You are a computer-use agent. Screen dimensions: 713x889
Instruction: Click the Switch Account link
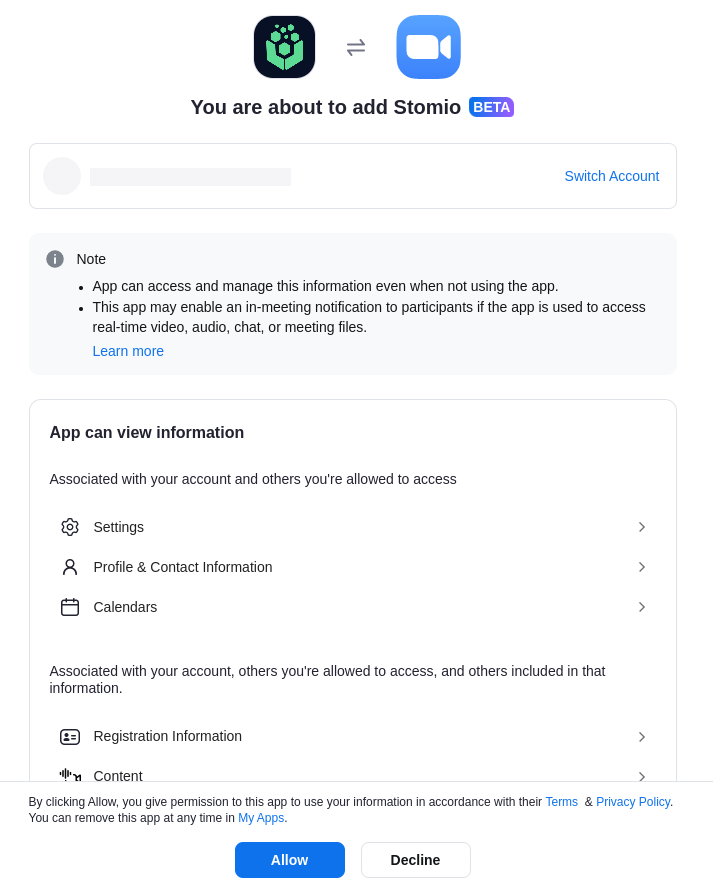(x=611, y=176)
